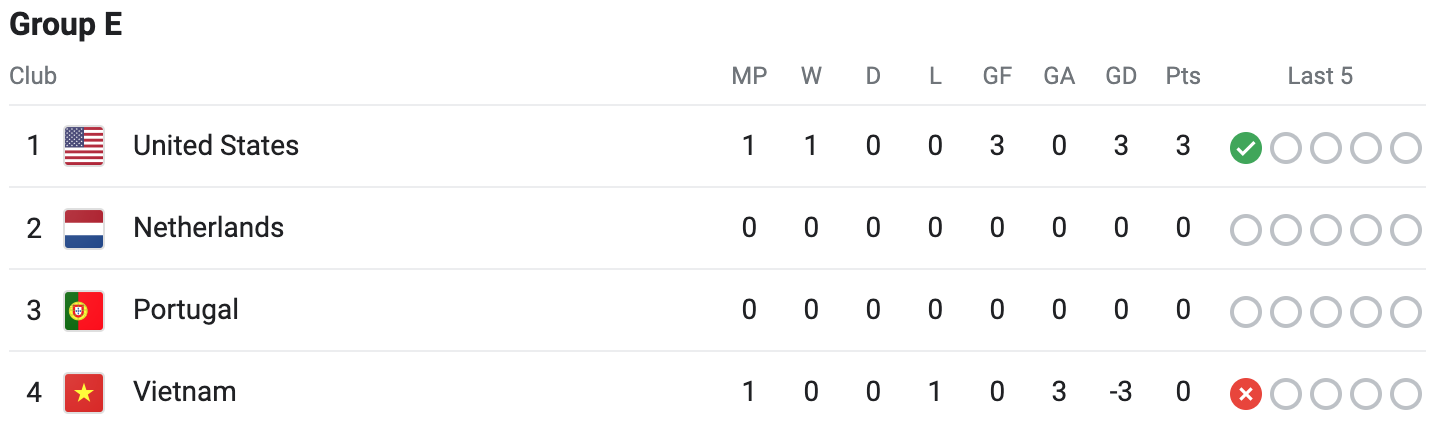Click the Pts column header
The image size is (1447, 441).
[1183, 76]
